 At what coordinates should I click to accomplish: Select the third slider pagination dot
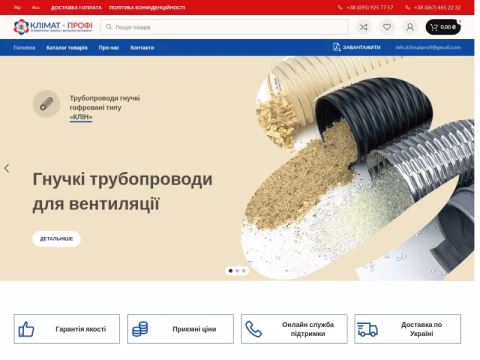point(244,271)
